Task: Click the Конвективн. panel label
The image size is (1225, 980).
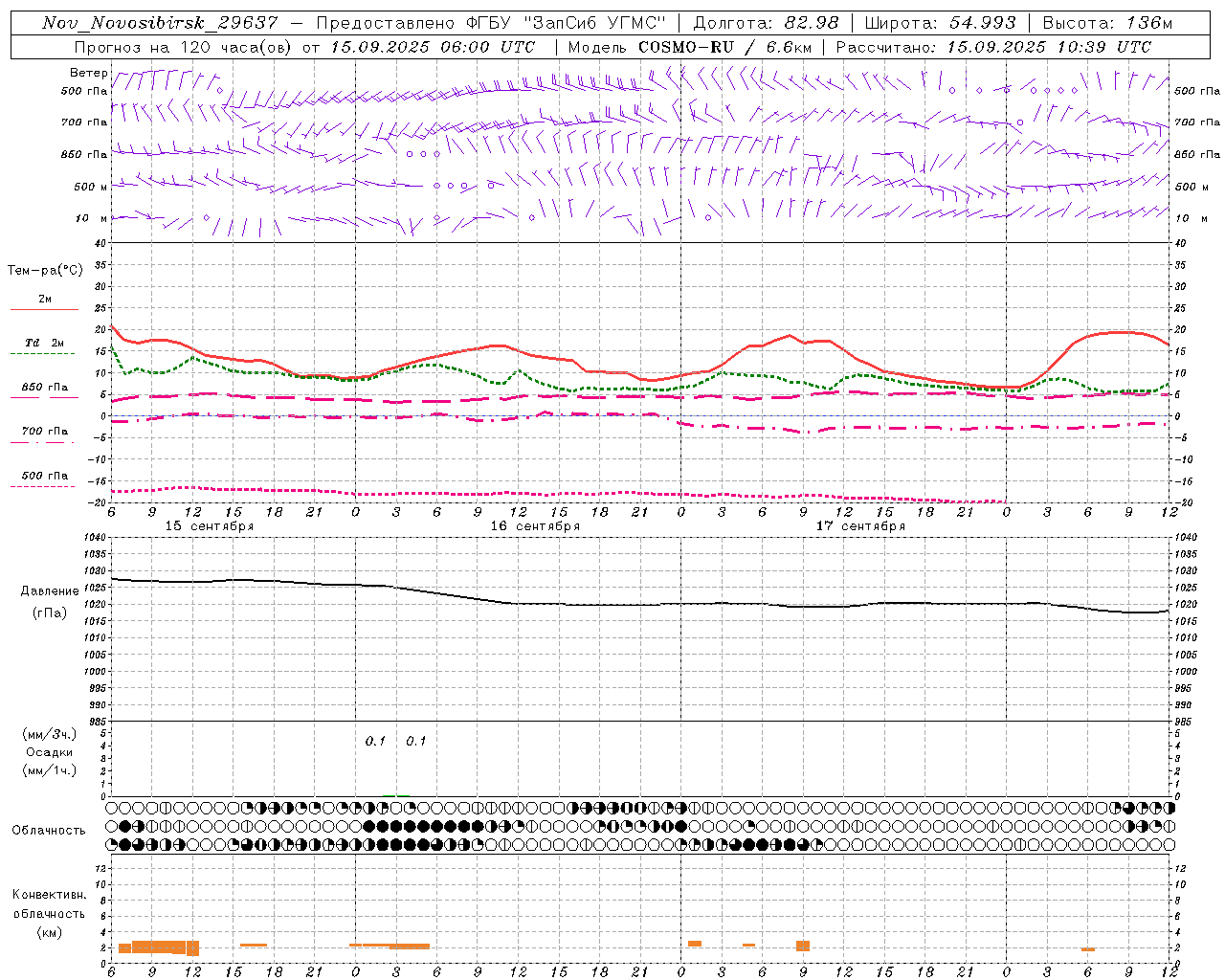Action: click(x=50, y=895)
